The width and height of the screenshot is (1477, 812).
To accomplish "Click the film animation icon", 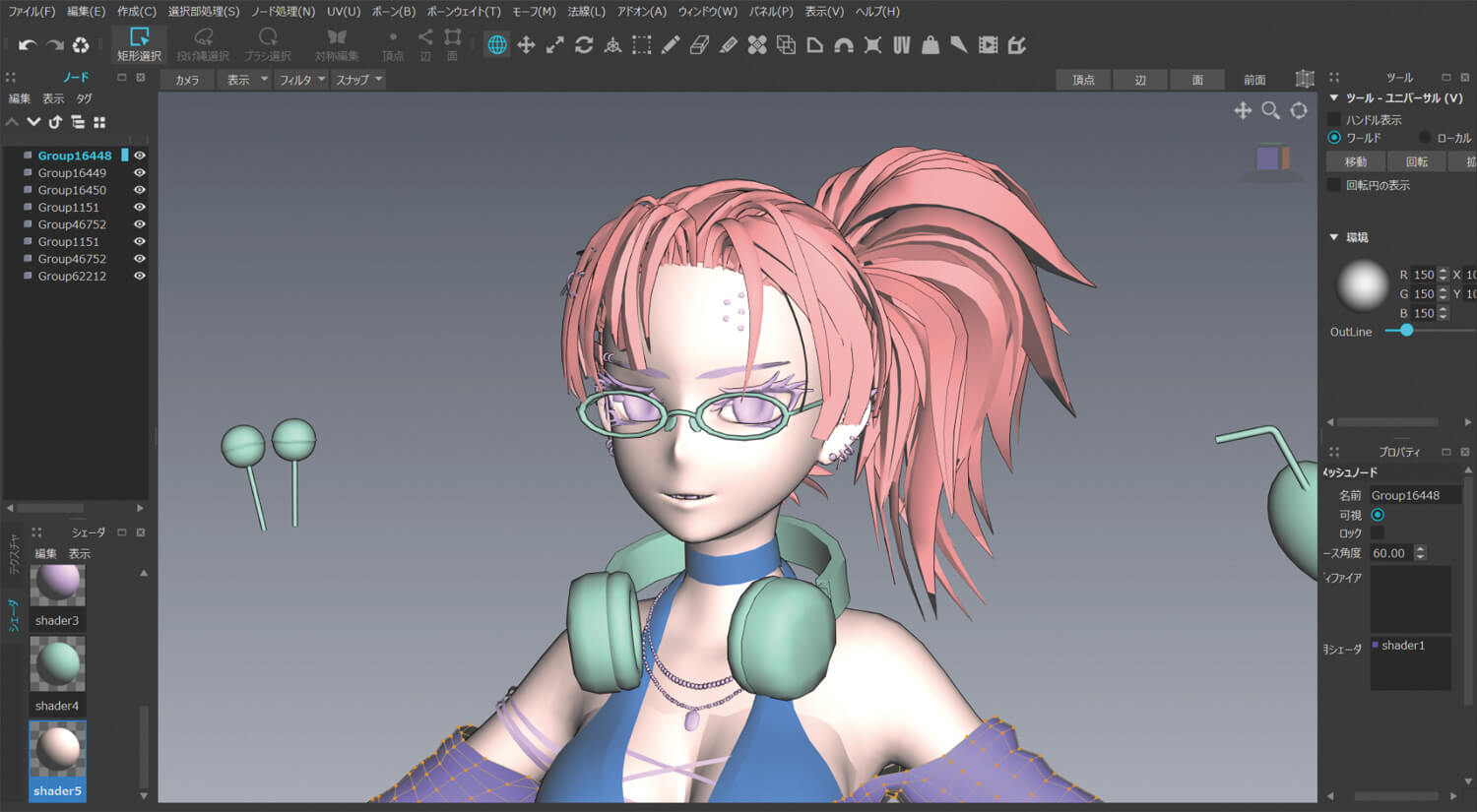I will click(988, 44).
